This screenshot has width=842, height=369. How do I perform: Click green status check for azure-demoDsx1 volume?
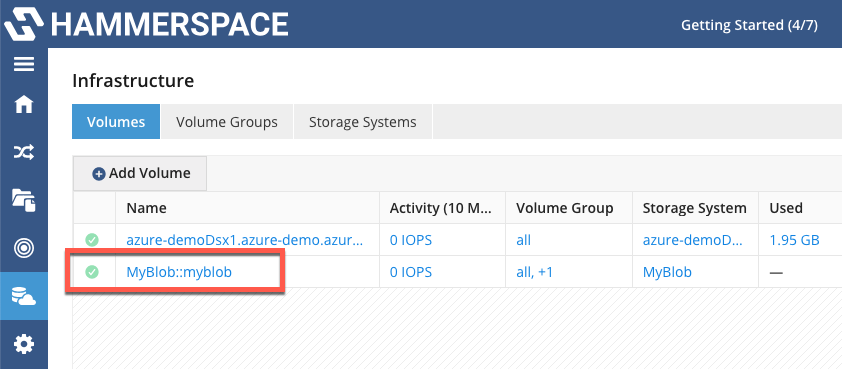92,240
